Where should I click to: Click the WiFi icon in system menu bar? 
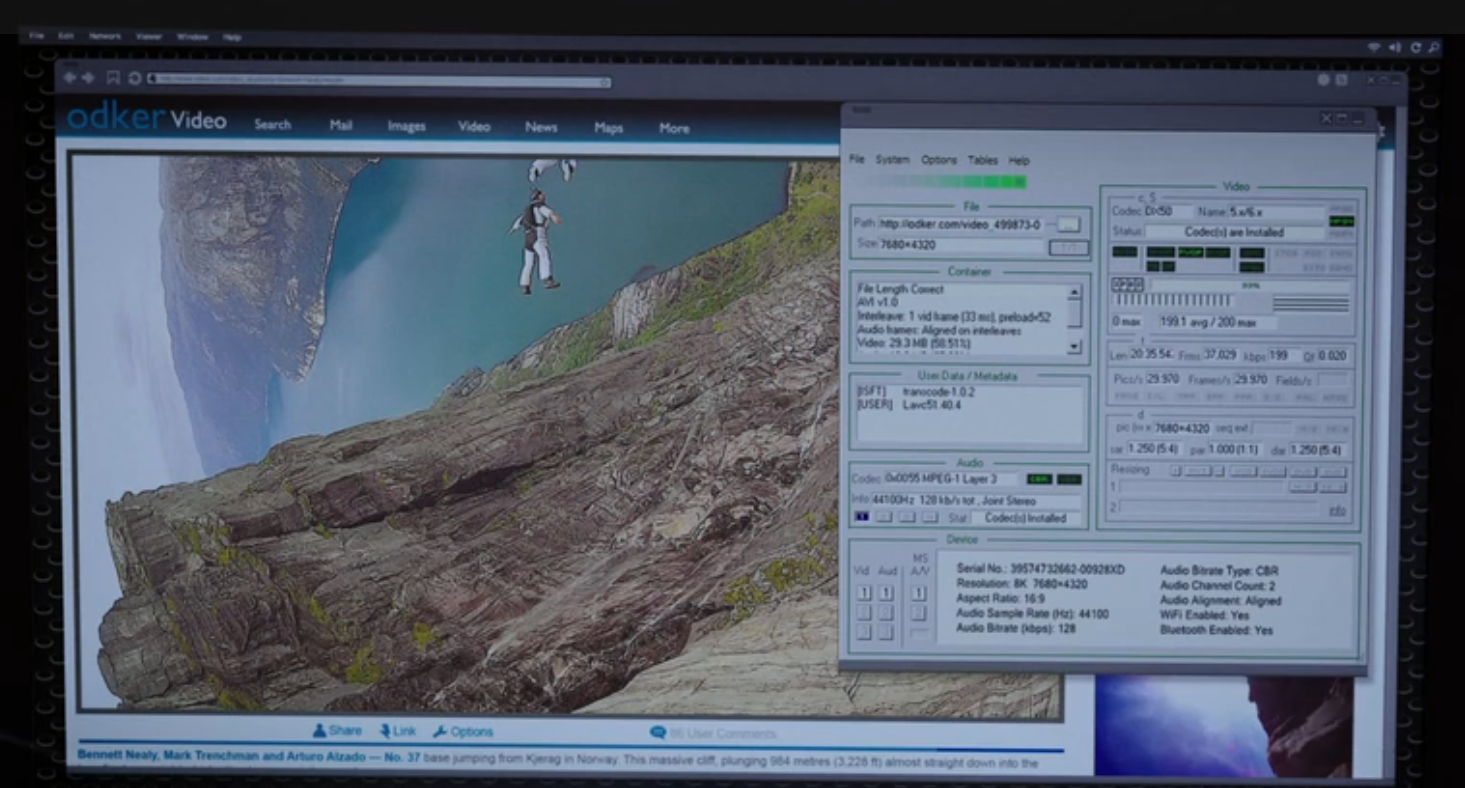click(x=1376, y=47)
